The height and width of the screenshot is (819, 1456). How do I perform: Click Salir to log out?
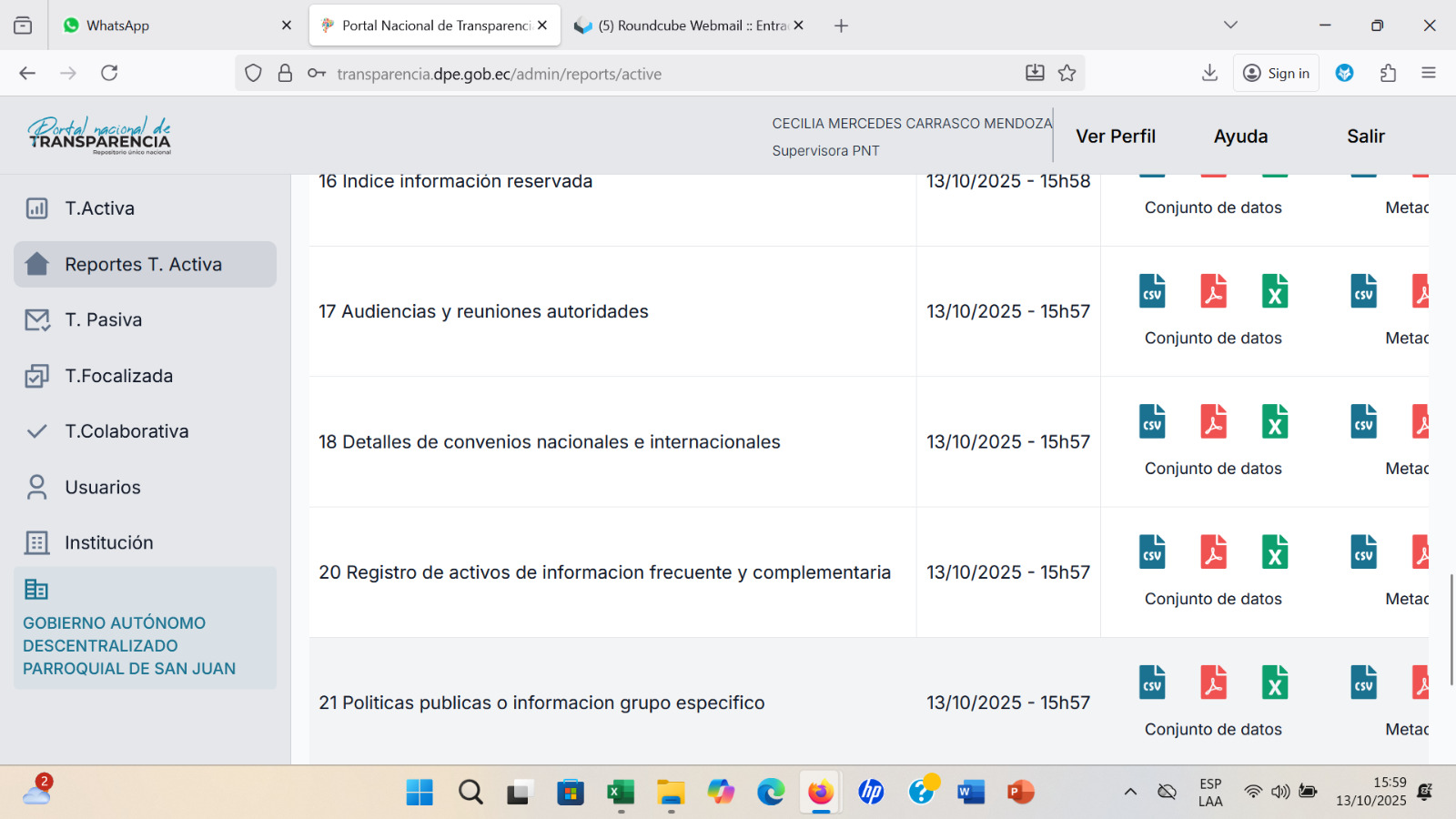(x=1365, y=136)
